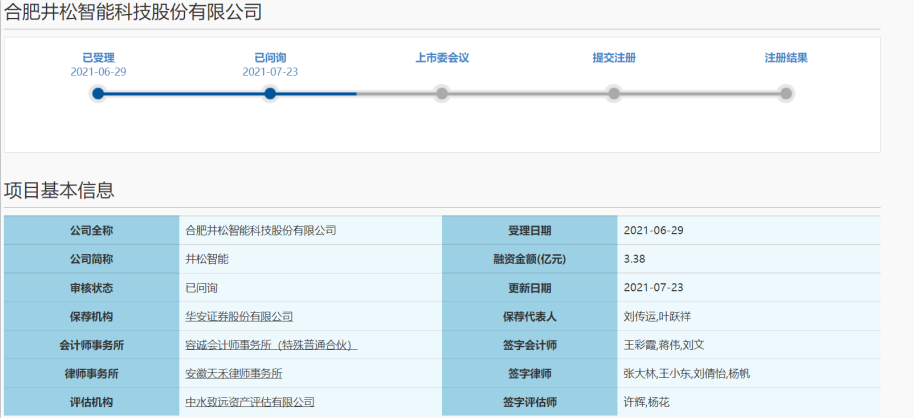Click the page title 合肥井松智能科技股份有限公司
Viewport: 914px width, 418px height.
coord(133,12)
